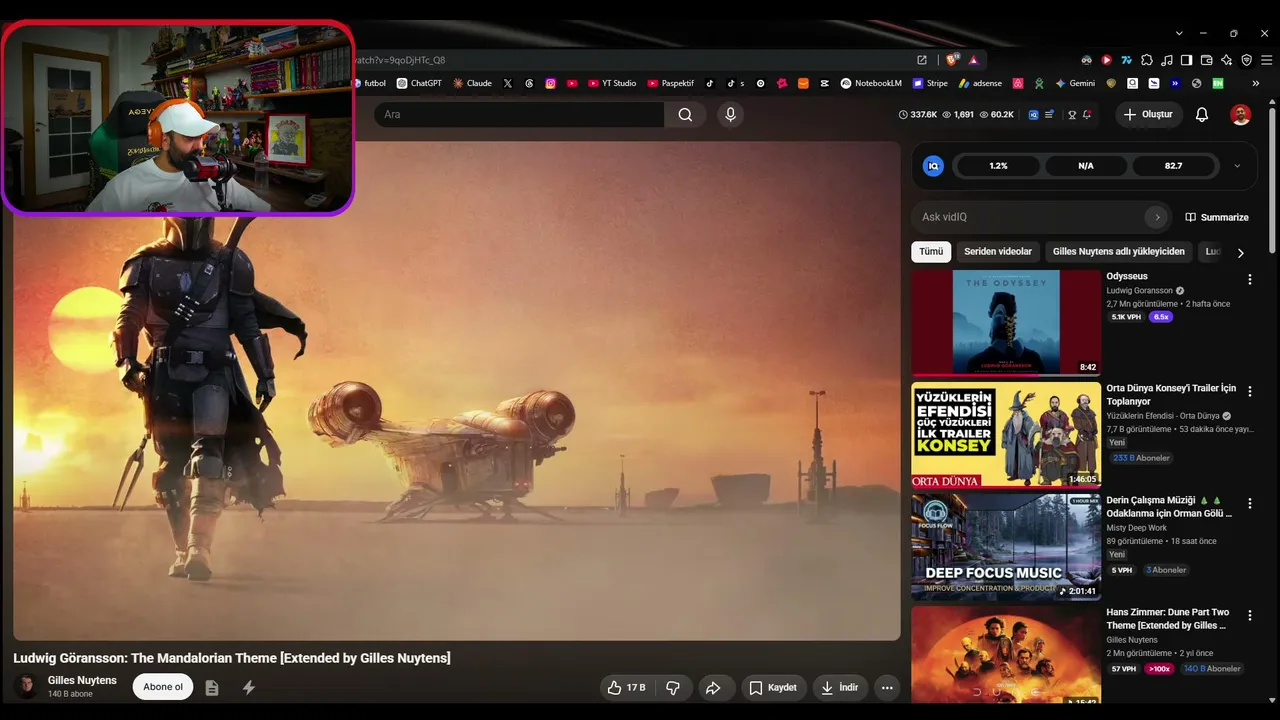The image size is (1280, 720).
Task: Open the Deep Focus Music thumbnail
Action: coord(1006,547)
